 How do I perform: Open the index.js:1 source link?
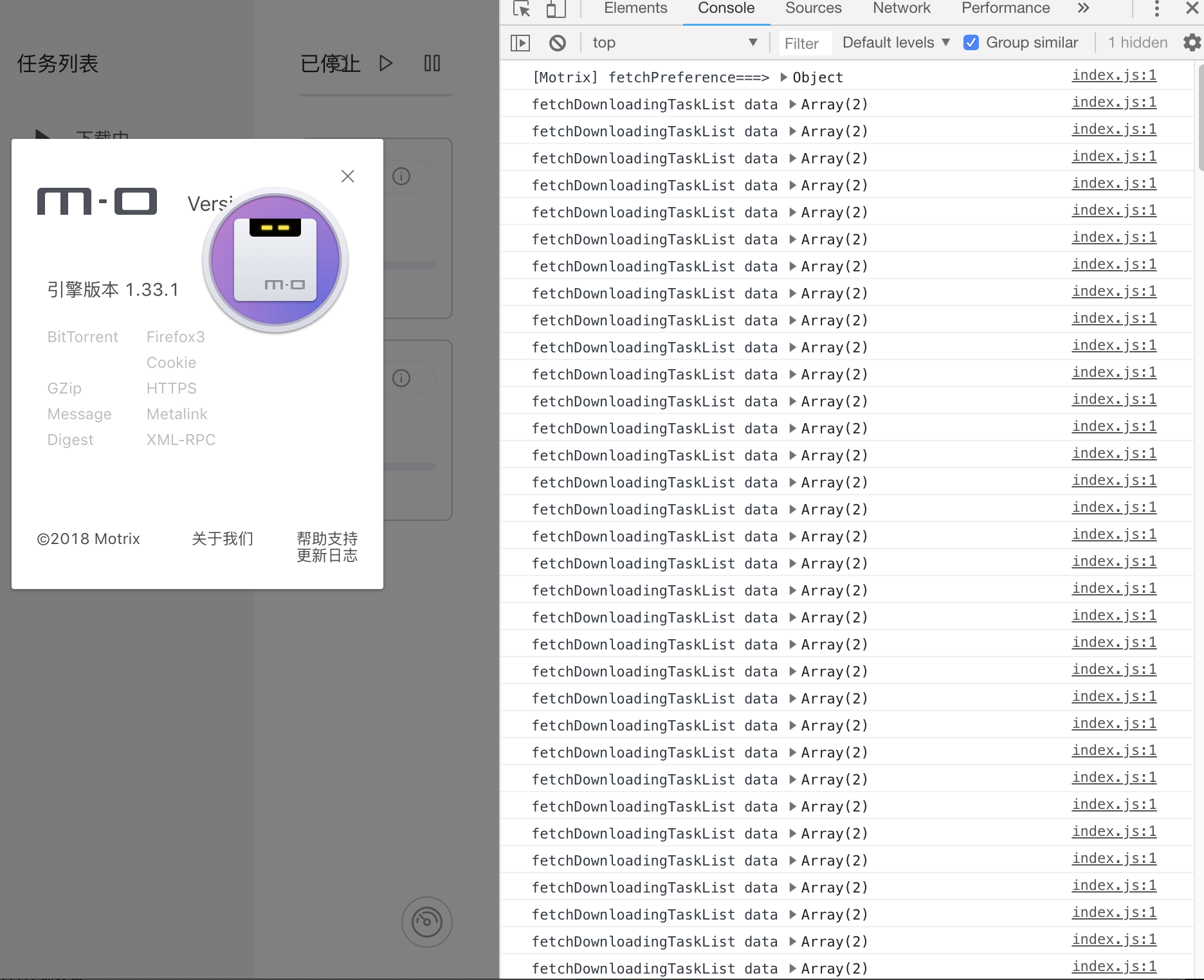pos(1114,75)
